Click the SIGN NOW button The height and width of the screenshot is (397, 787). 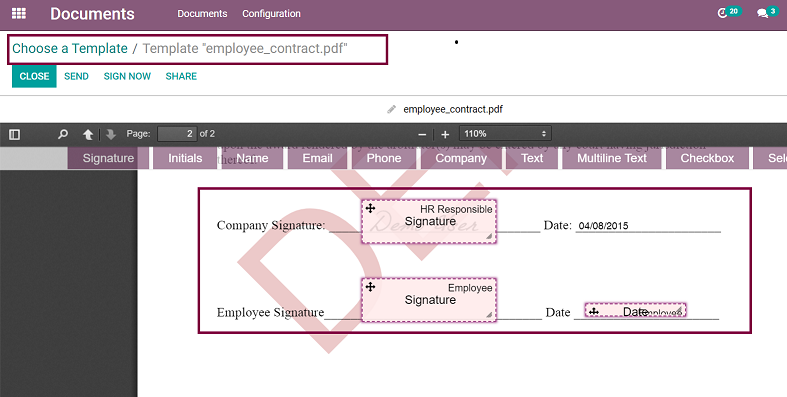tap(127, 76)
